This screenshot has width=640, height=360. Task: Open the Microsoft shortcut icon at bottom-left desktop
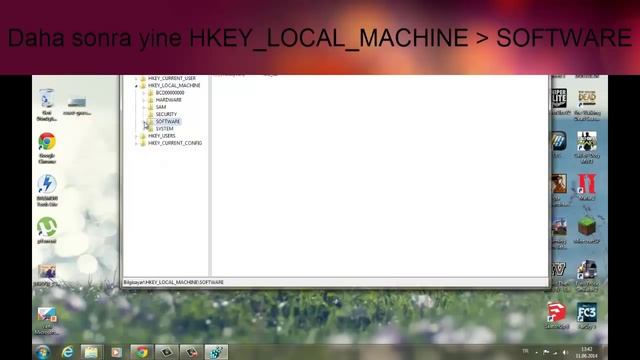pyautogui.click(x=47, y=320)
